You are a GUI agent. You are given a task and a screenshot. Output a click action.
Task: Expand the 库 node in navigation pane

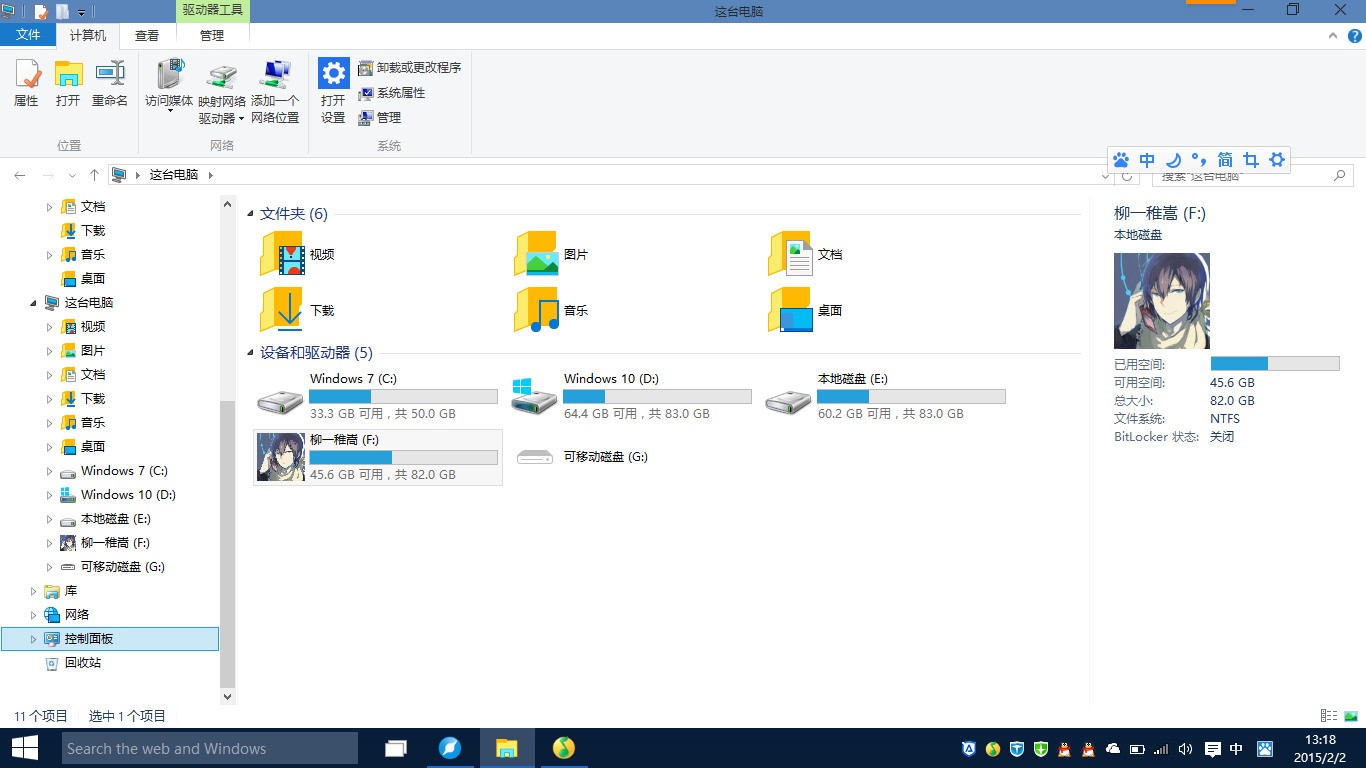[x=33, y=590]
